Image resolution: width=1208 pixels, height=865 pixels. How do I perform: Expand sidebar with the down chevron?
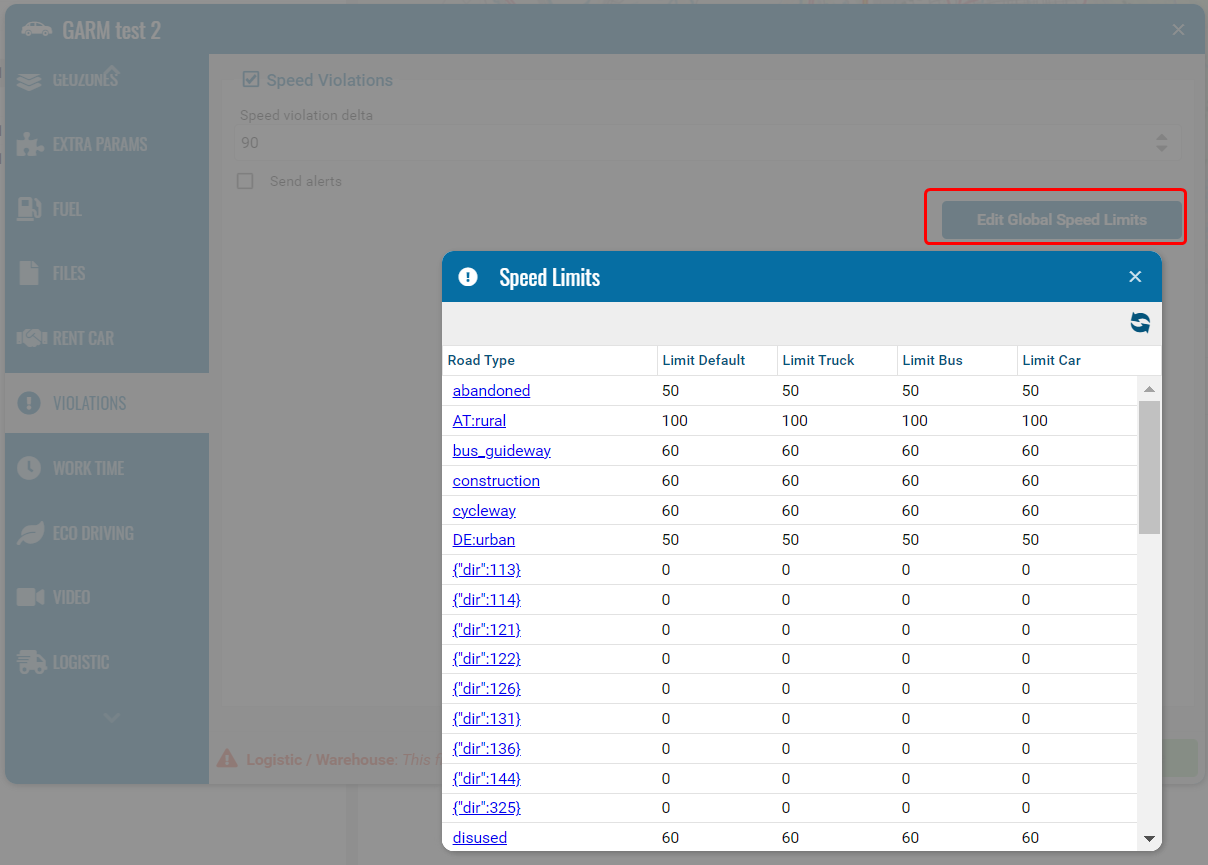tap(111, 717)
